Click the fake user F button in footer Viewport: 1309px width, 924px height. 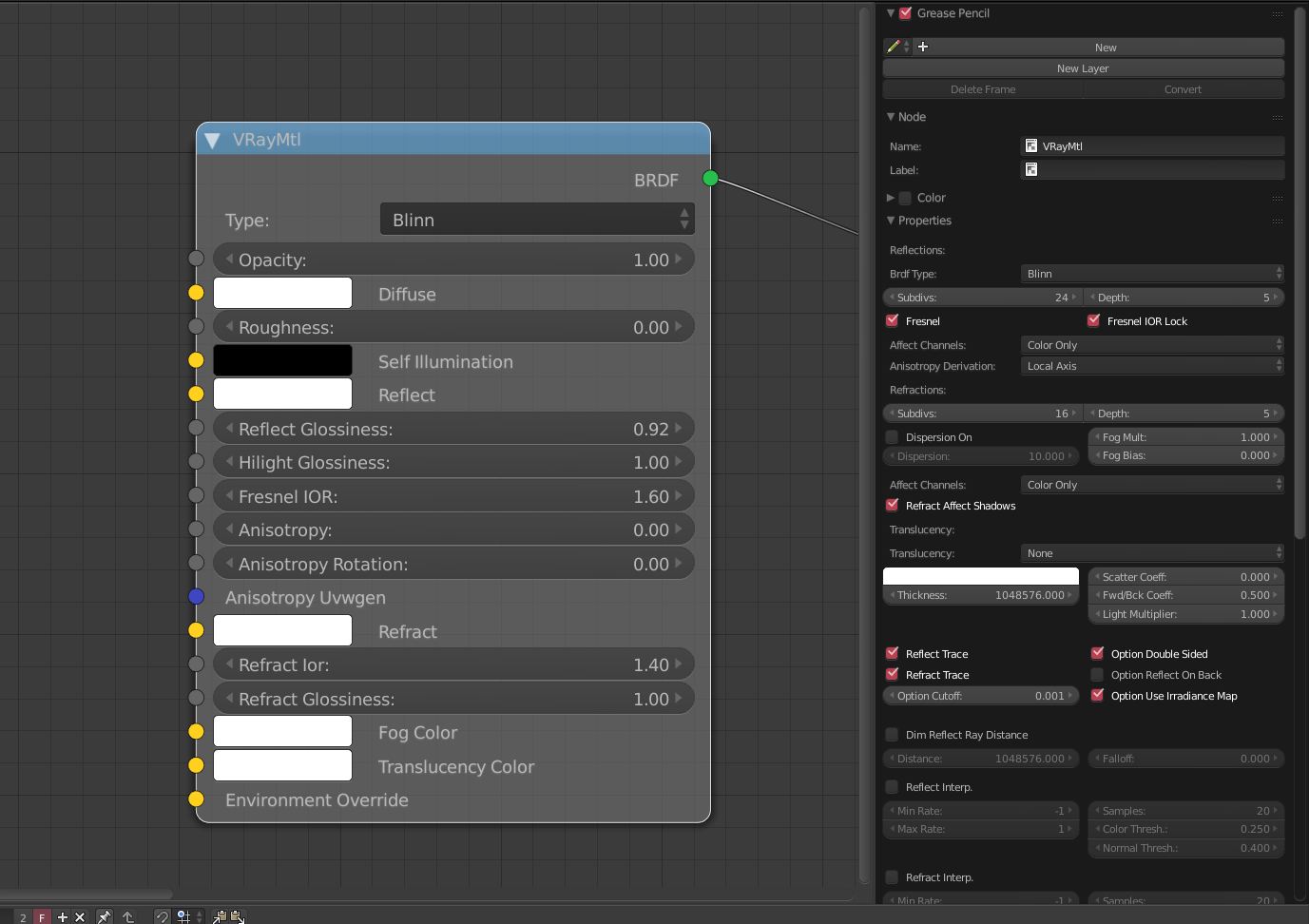tap(42, 916)
